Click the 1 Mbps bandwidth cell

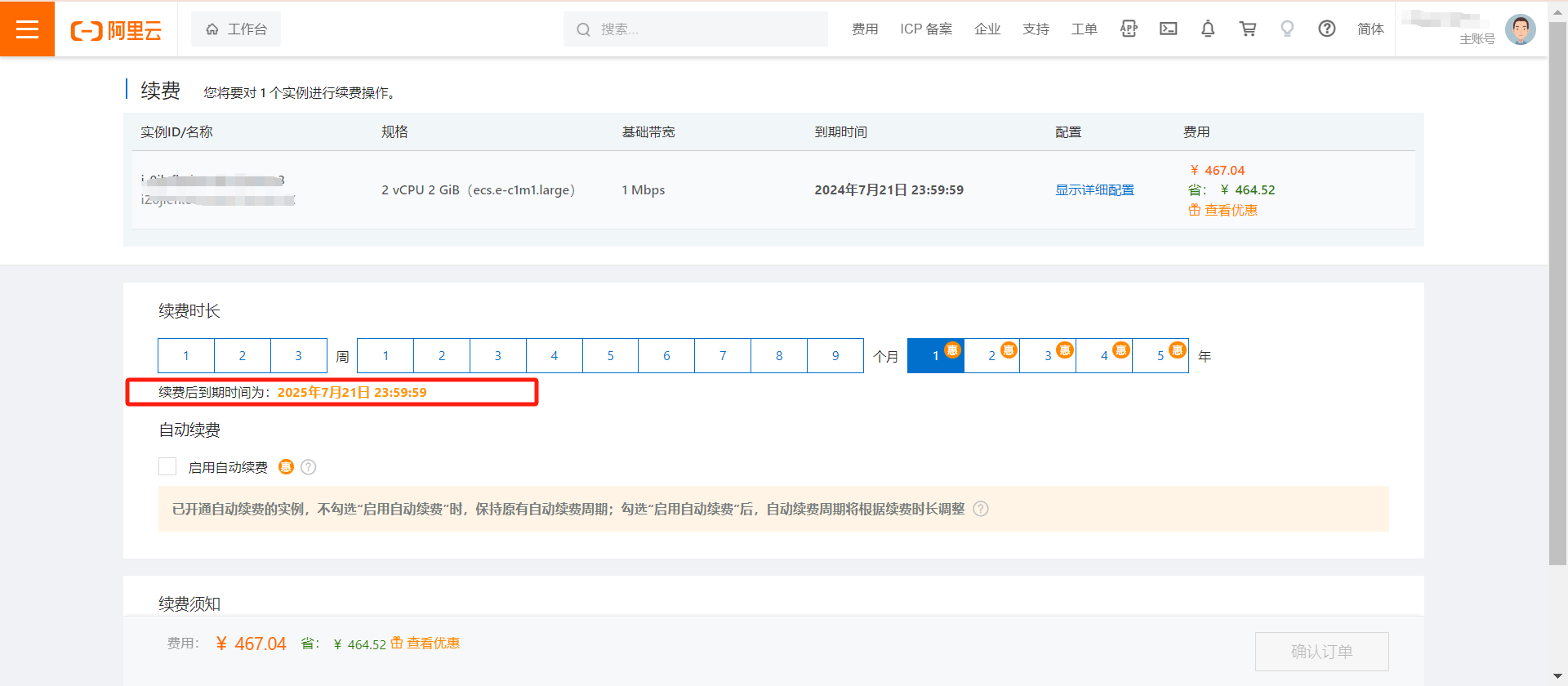tap(644, 190)
